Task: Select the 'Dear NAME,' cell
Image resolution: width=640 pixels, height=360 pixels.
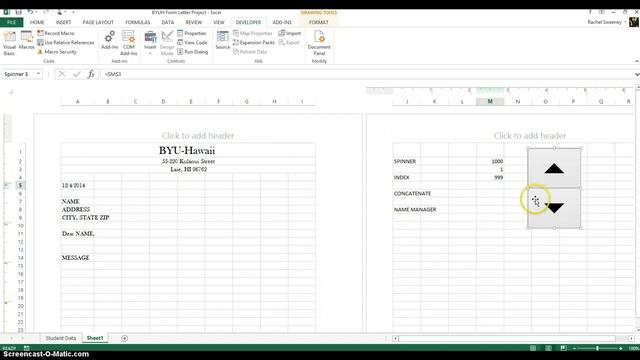Action: click(x=78, y=233)
